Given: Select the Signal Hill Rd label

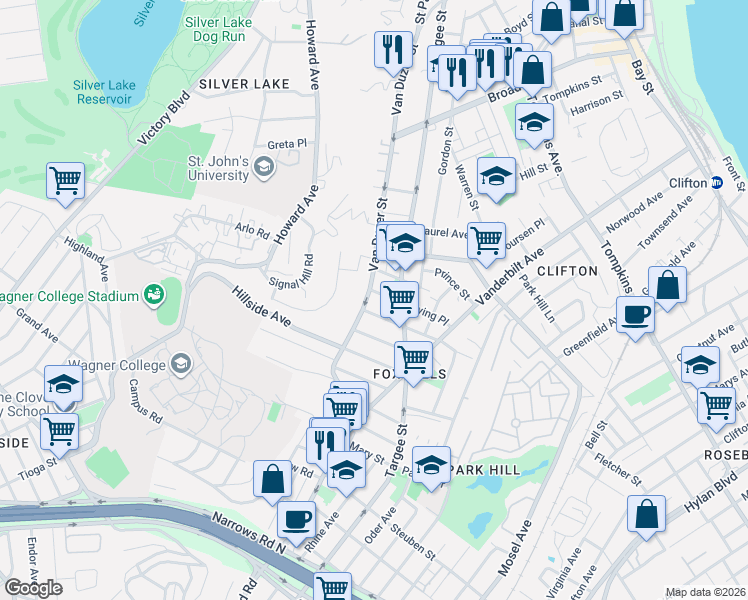Looking at the screenshot, I should click(x=293, y=274).
